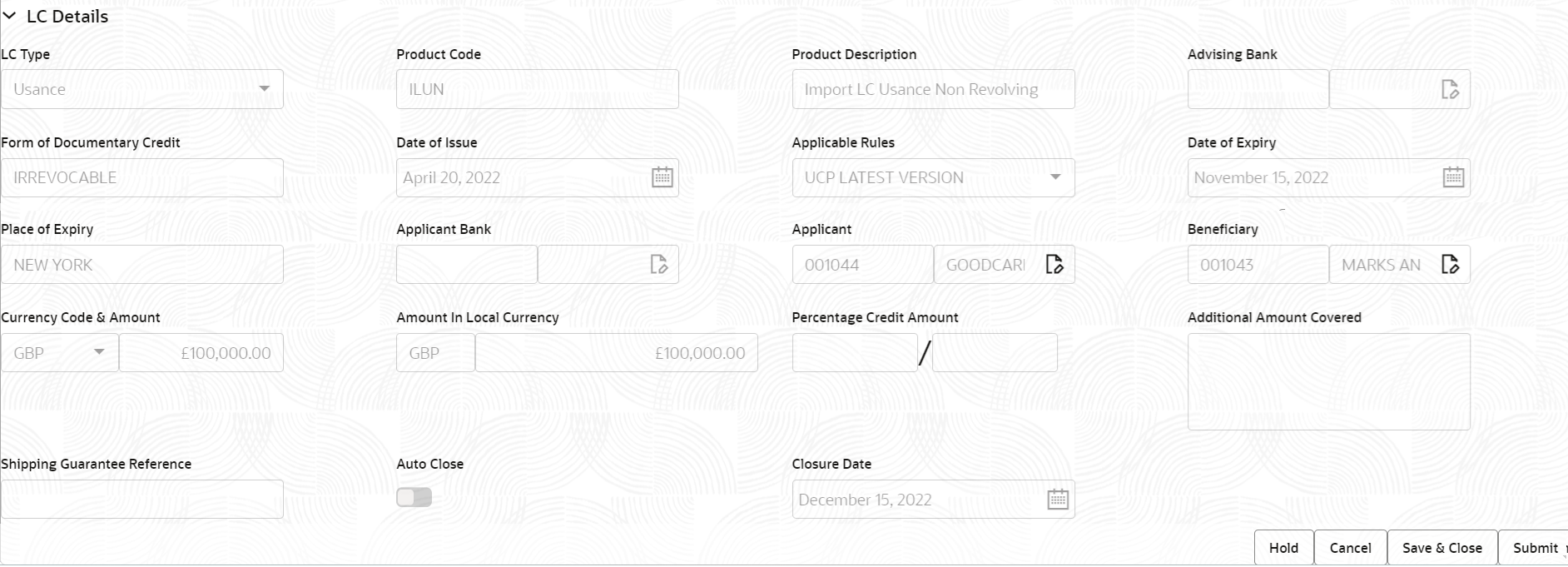Image resolution: width=1568 pixels, height=567 pixels.
Task: Click the Hold button
Action: 1283,547
